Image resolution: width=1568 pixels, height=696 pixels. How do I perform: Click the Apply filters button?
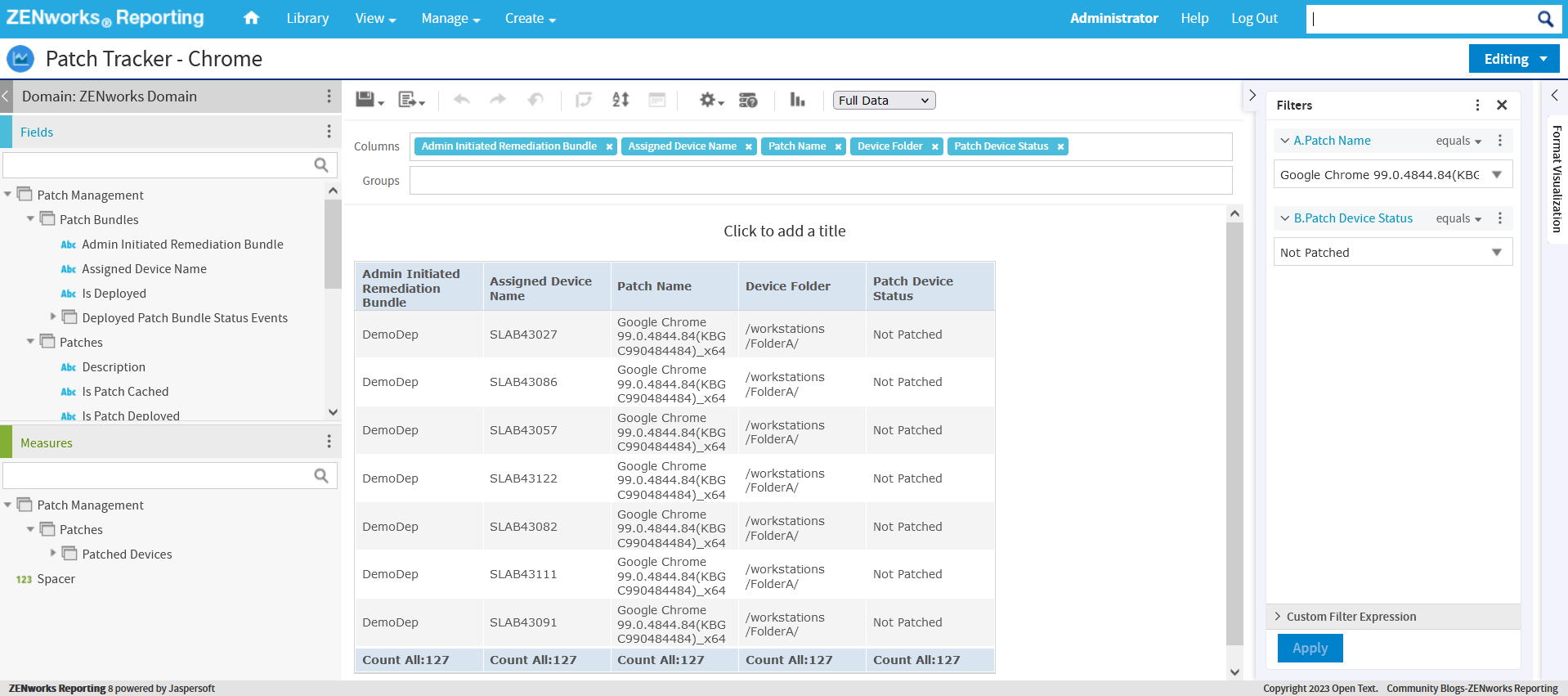coord(1310,648)
